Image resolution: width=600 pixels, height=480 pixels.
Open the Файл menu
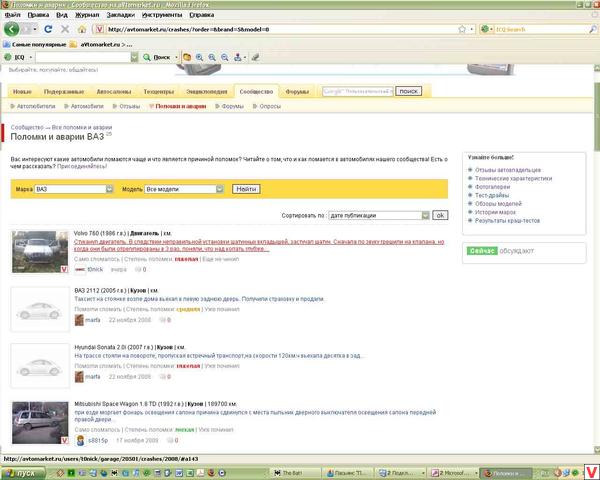click(13, 15)
